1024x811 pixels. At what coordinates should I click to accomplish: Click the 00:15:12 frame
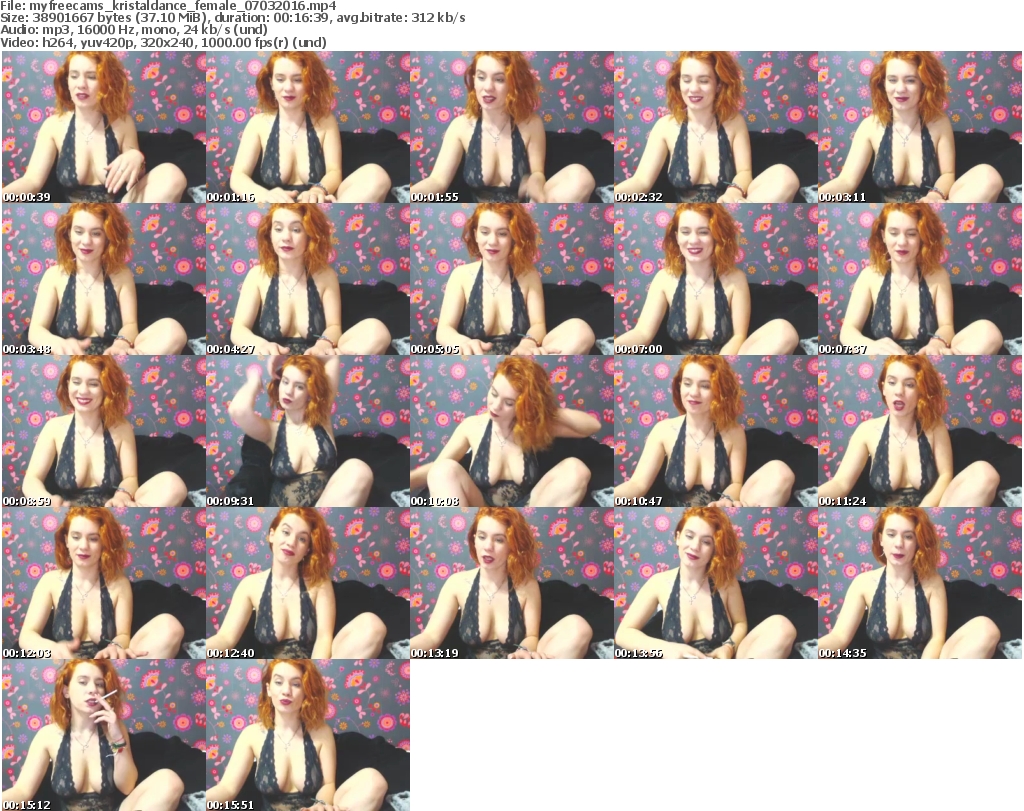[103, 735]
